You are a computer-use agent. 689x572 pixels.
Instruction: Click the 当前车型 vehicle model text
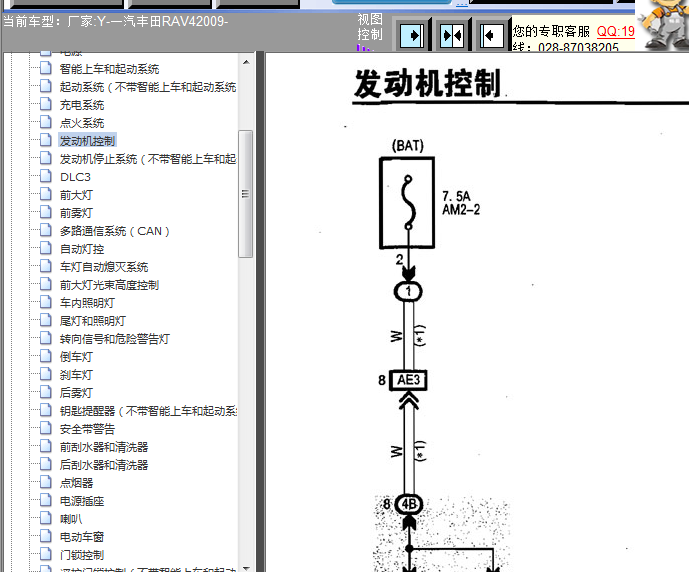[116, 21]
